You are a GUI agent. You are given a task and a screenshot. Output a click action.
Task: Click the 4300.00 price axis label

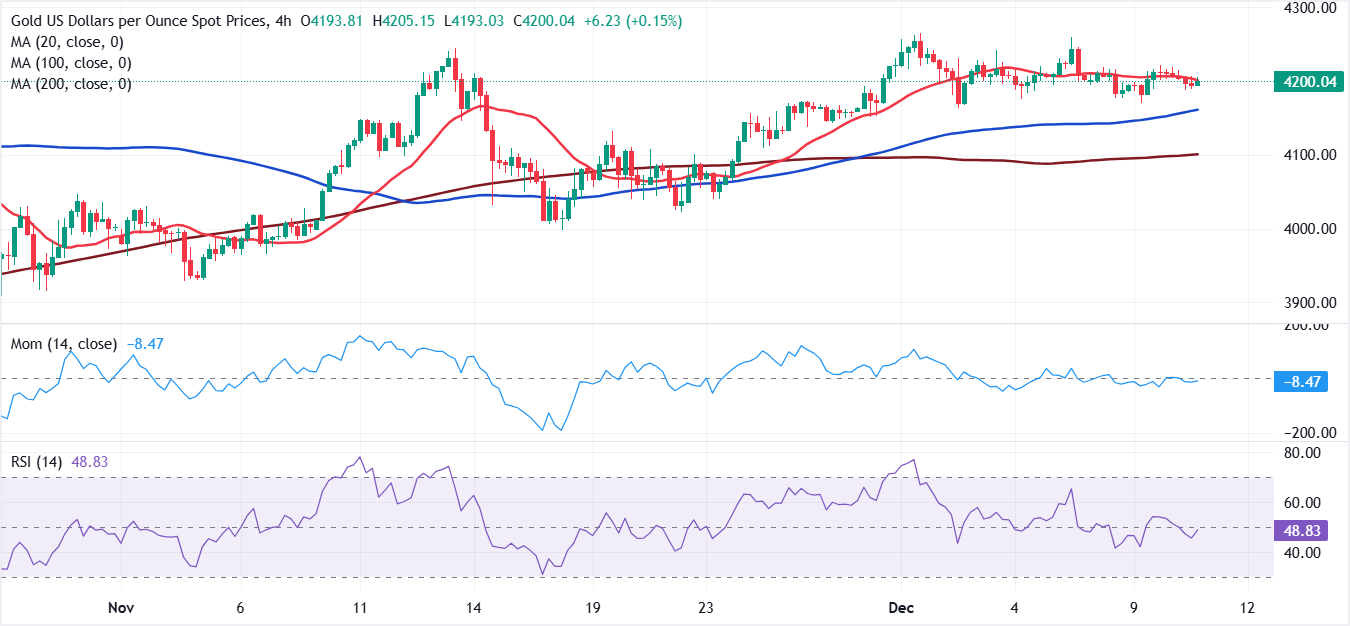coord(1308,8)
